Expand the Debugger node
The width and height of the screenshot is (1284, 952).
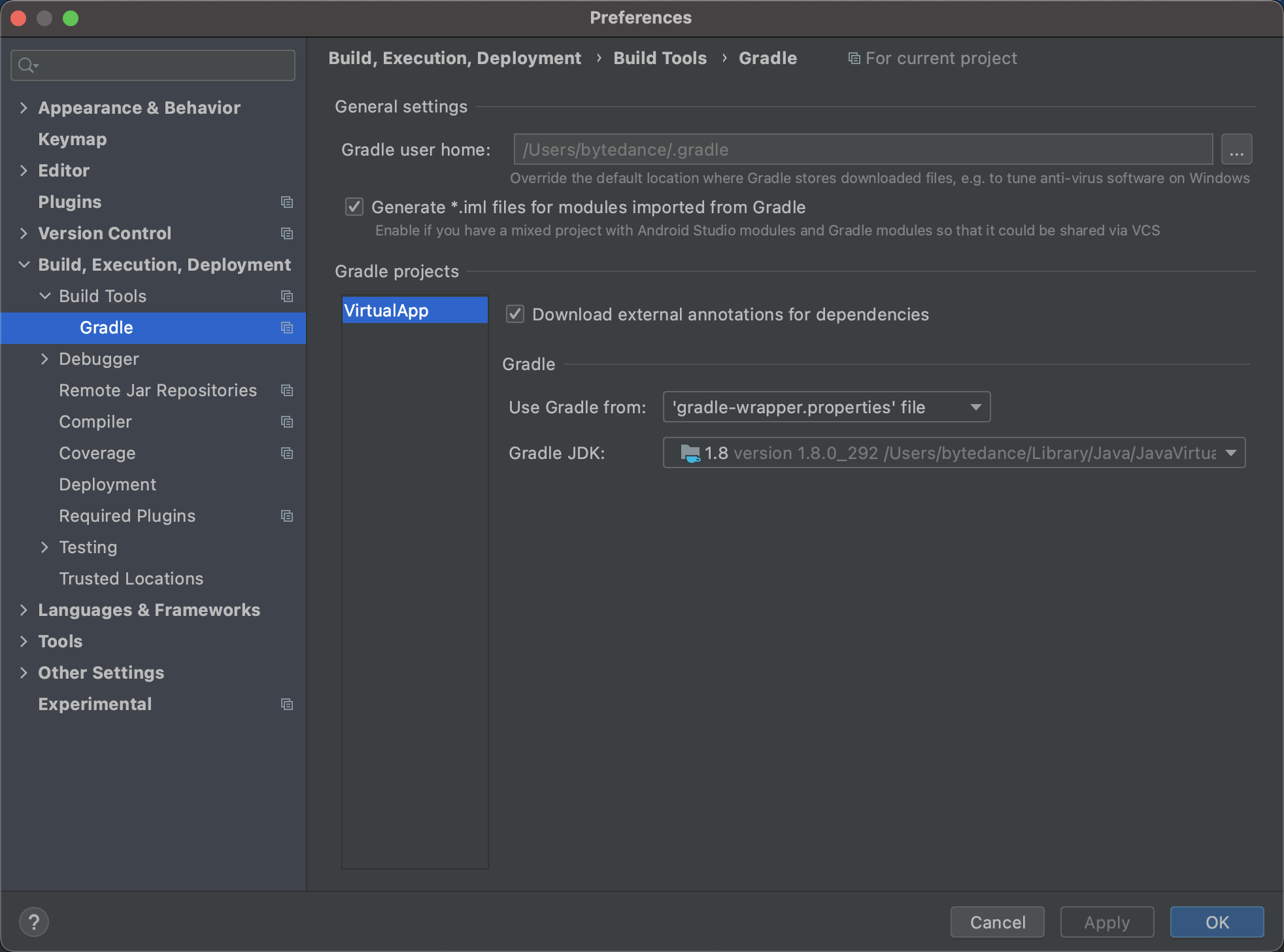tap(44, 359)
